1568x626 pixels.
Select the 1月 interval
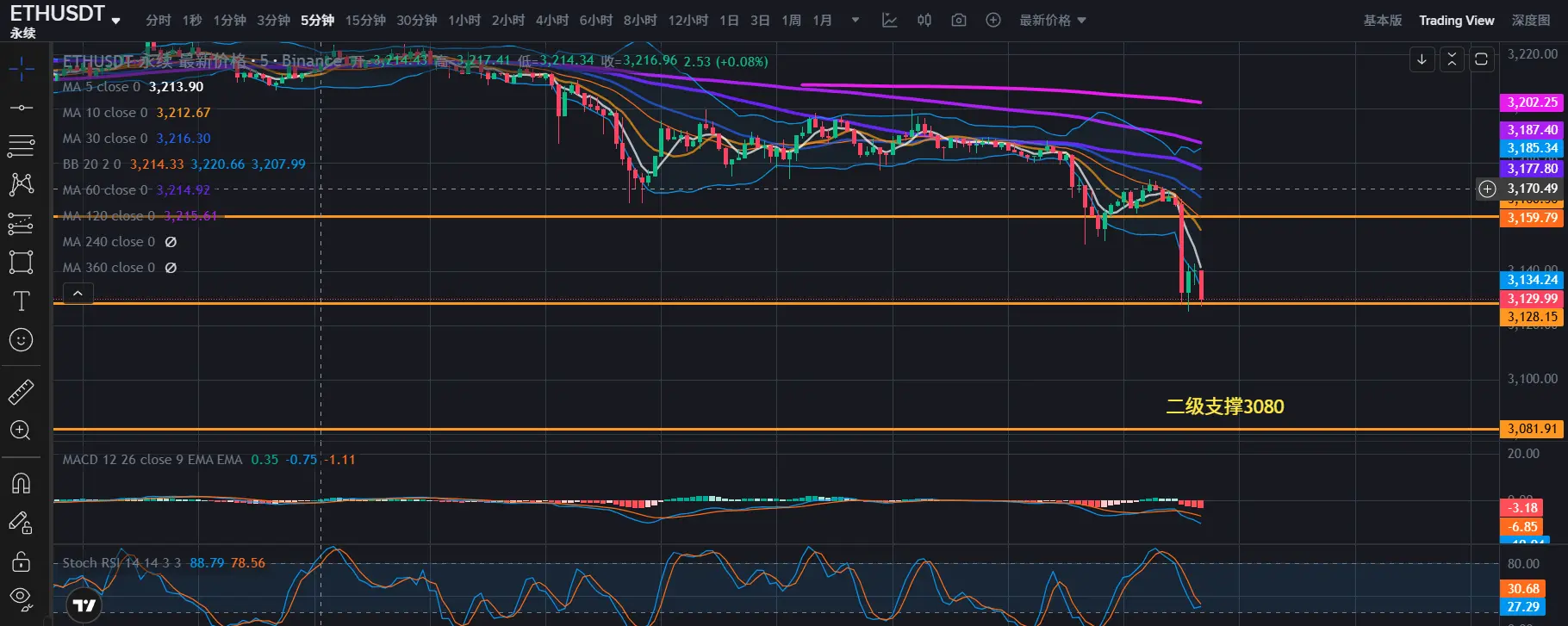pos(823,20)
